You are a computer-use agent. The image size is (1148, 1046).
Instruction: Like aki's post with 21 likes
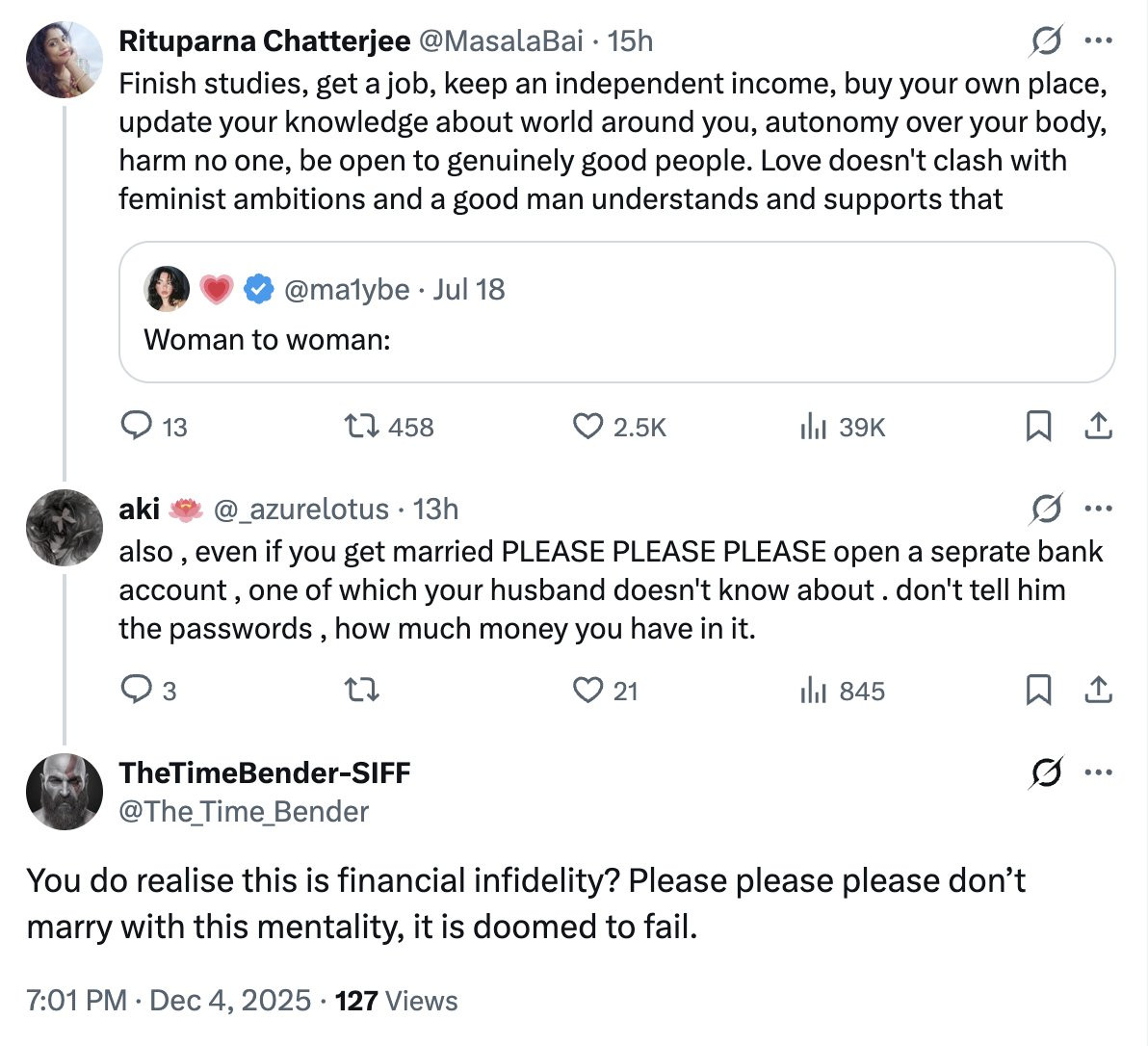[x=587, y=690]
